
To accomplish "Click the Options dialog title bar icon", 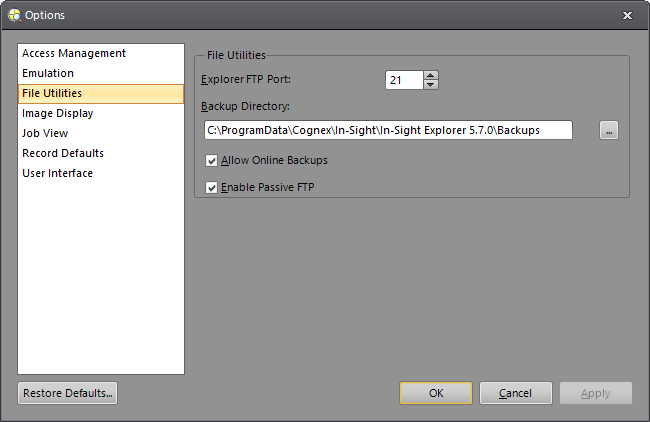I will coord(14,15).
